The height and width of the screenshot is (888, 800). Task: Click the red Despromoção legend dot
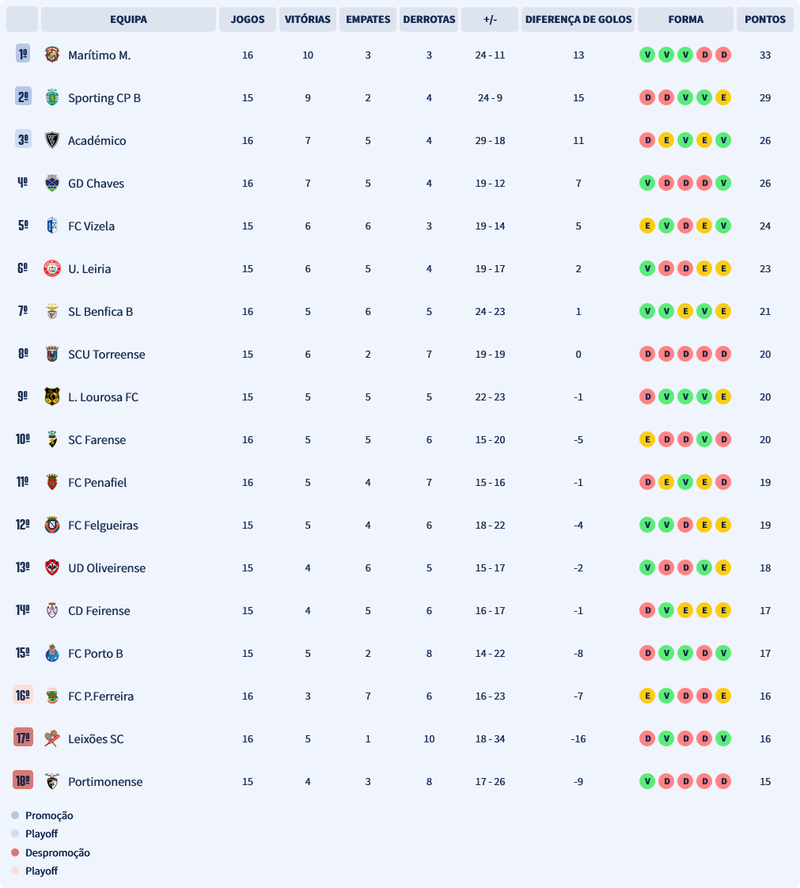click(x=15, y=853)
